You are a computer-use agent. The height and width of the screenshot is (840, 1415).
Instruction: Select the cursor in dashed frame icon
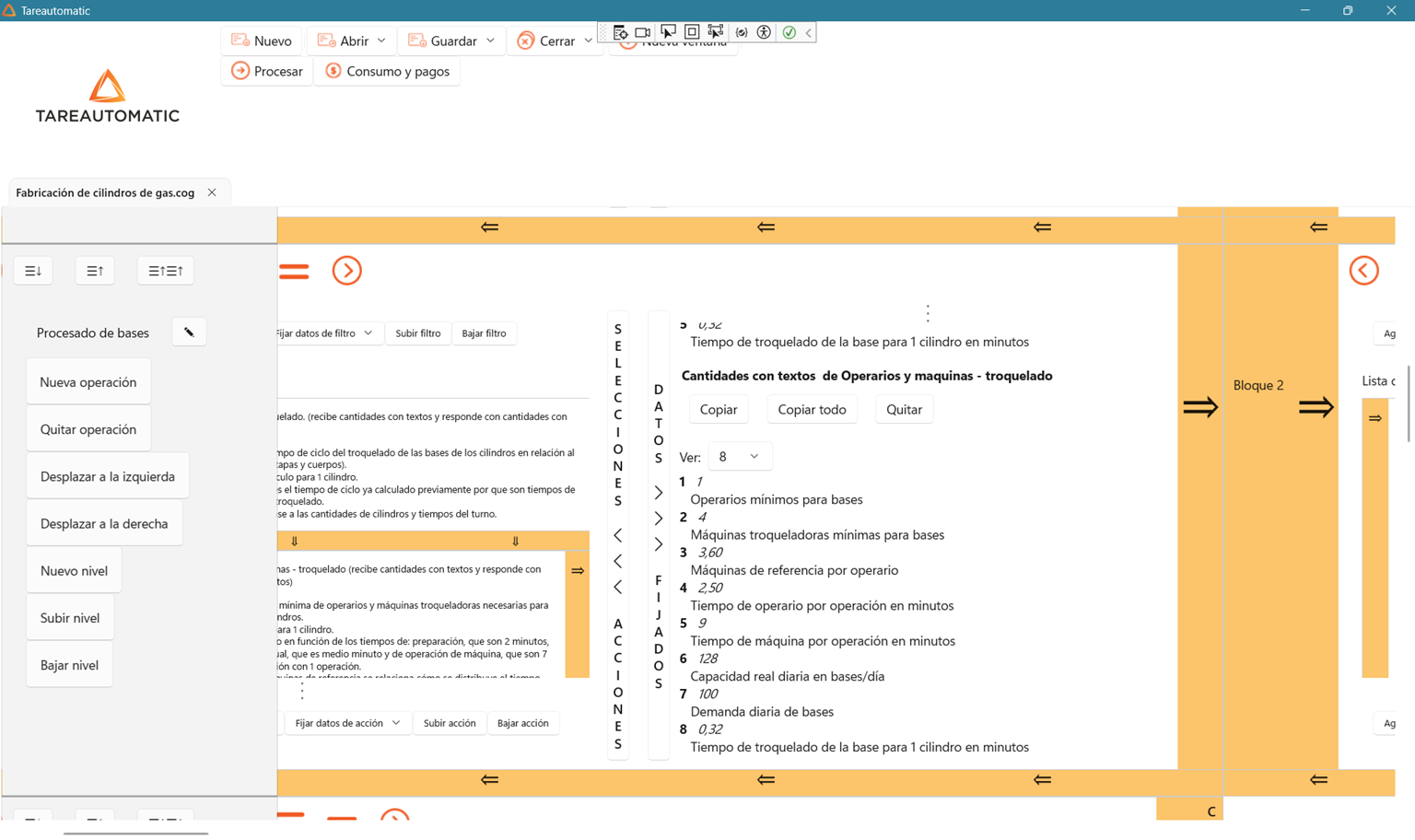[x=716, y=32]
